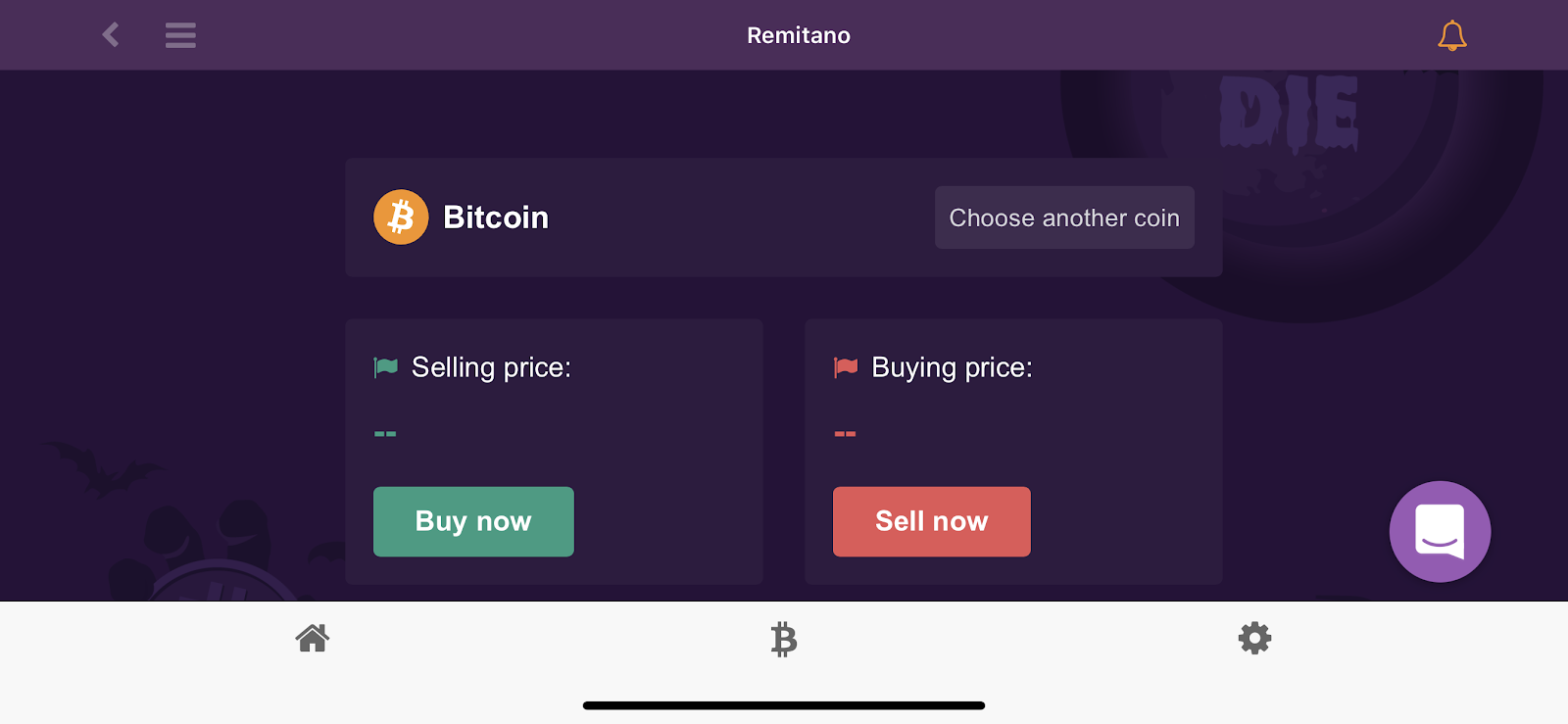Open the support chat bubble
Viewport: 1568px width, 724px height.
pyautogui.click(x=1440, y=531)
